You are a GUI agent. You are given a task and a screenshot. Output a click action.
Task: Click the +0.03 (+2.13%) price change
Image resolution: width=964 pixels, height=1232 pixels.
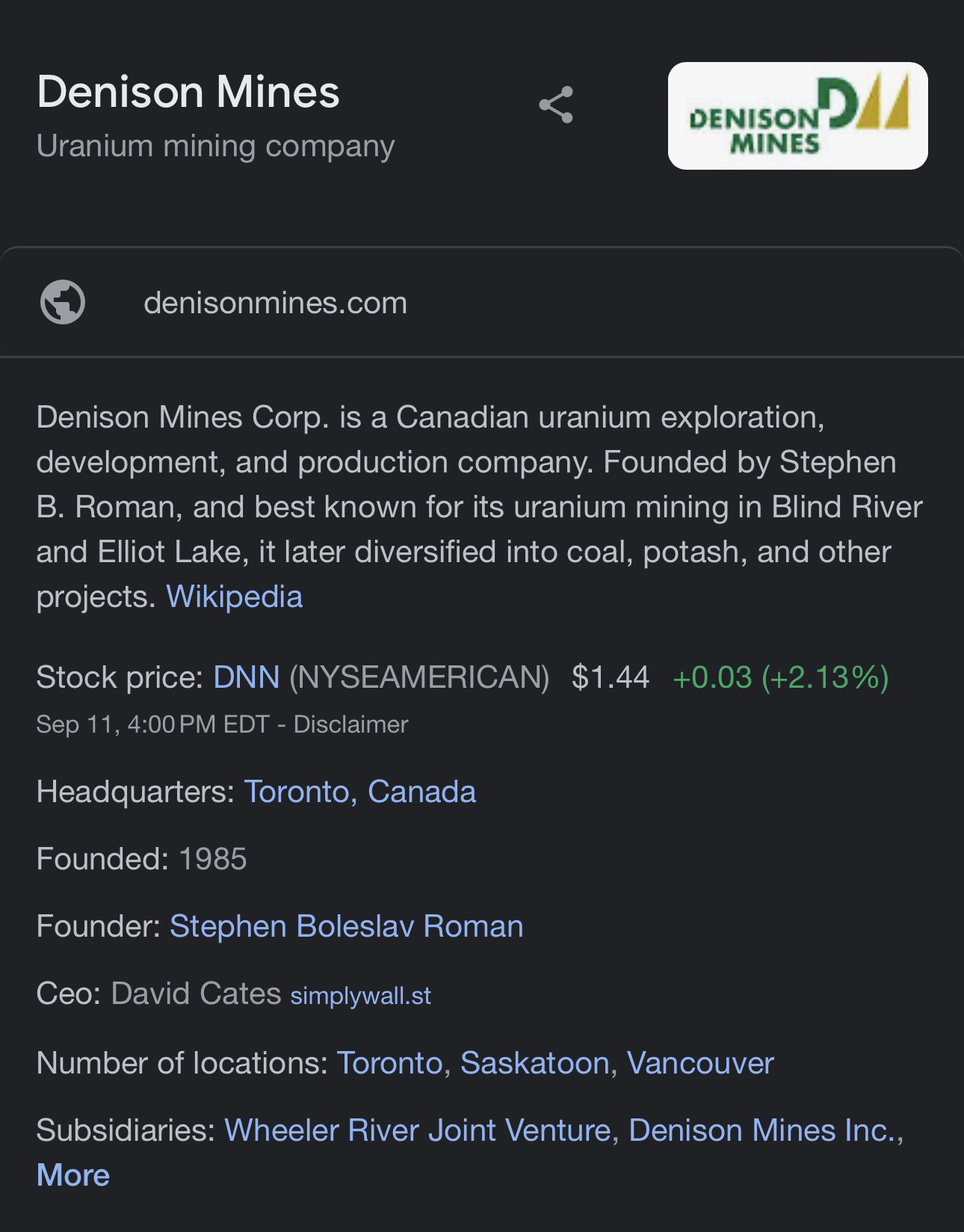coord(780,677)
